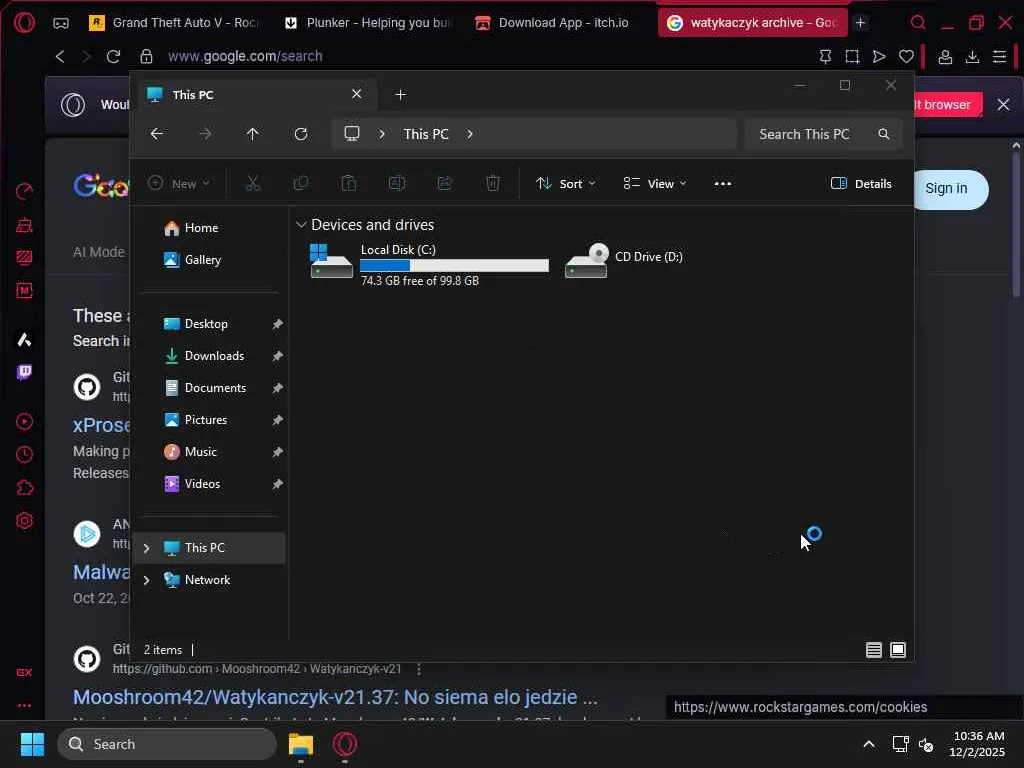
Task: Open a new Opera browser tab
Action: [x=861, y=23]
